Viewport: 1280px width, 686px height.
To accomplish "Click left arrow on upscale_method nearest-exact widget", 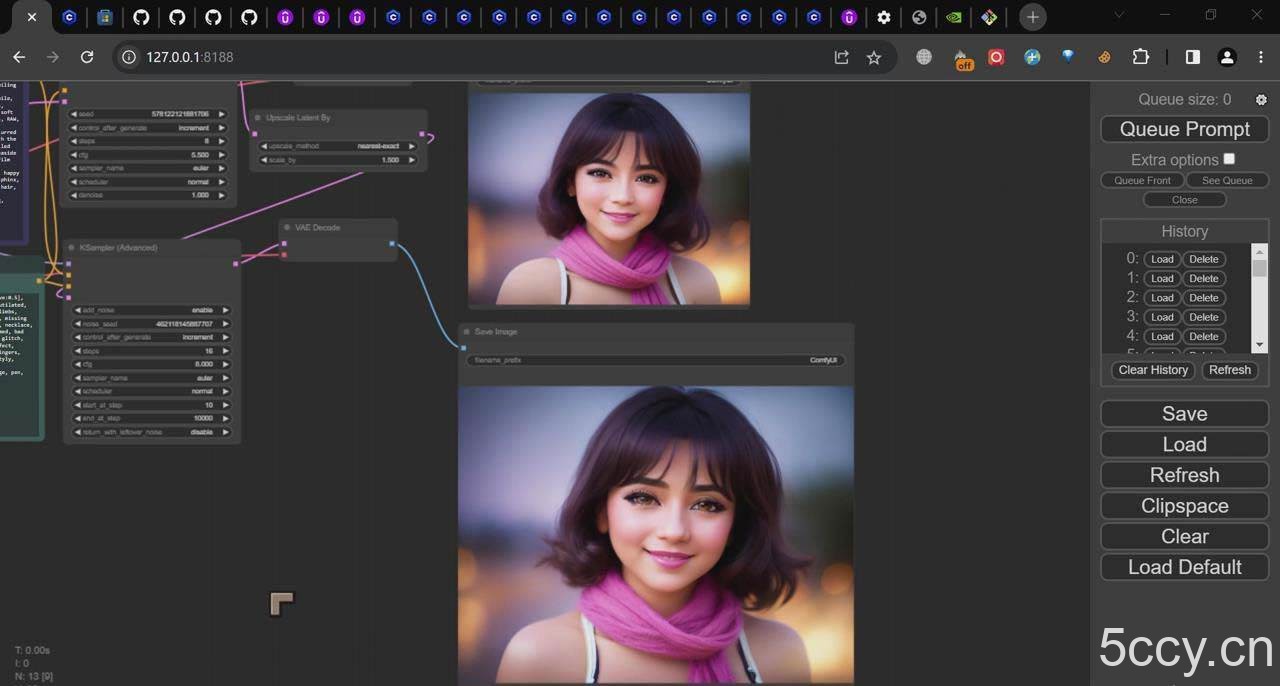I will pos(262,145).
